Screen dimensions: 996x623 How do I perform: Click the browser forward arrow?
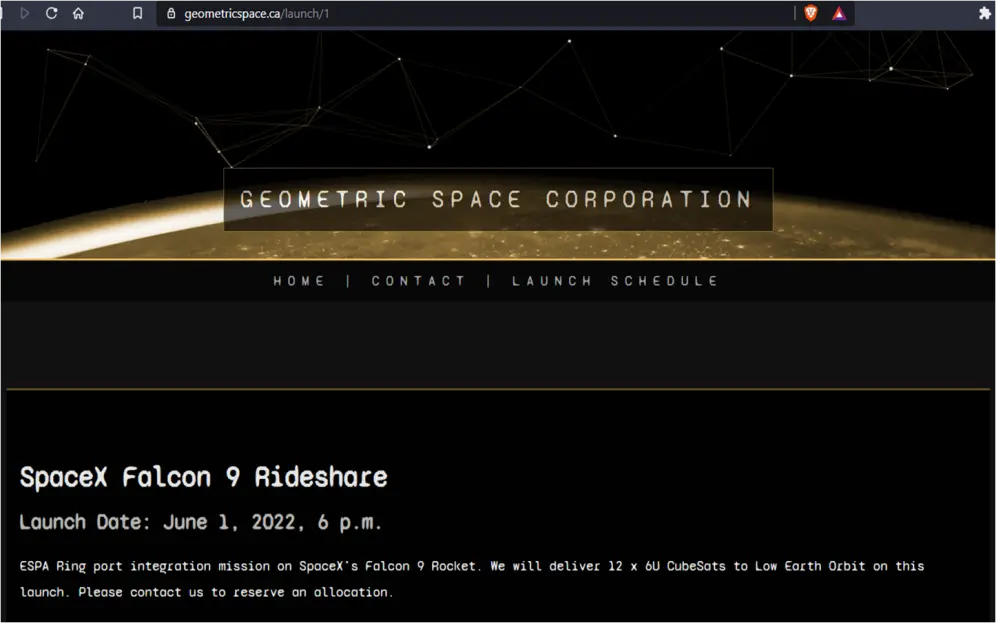[25, 13]
